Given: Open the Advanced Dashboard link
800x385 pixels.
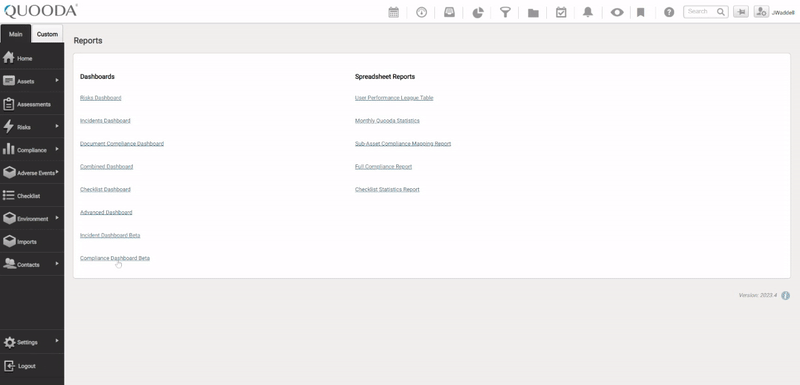Looking at the screenshot, I should (x=106, y=212).
